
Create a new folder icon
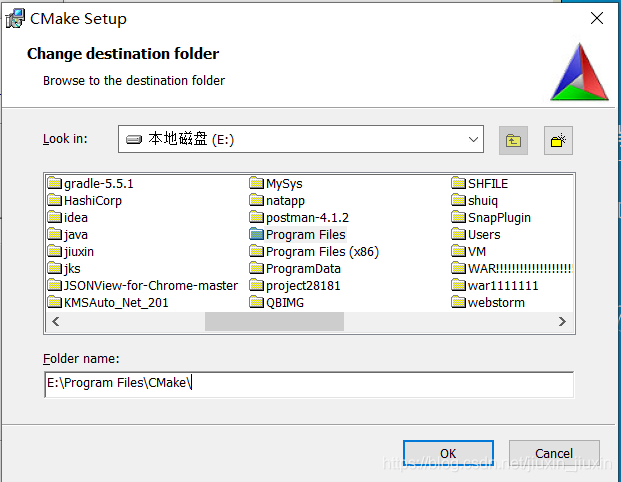click(558, 141)
